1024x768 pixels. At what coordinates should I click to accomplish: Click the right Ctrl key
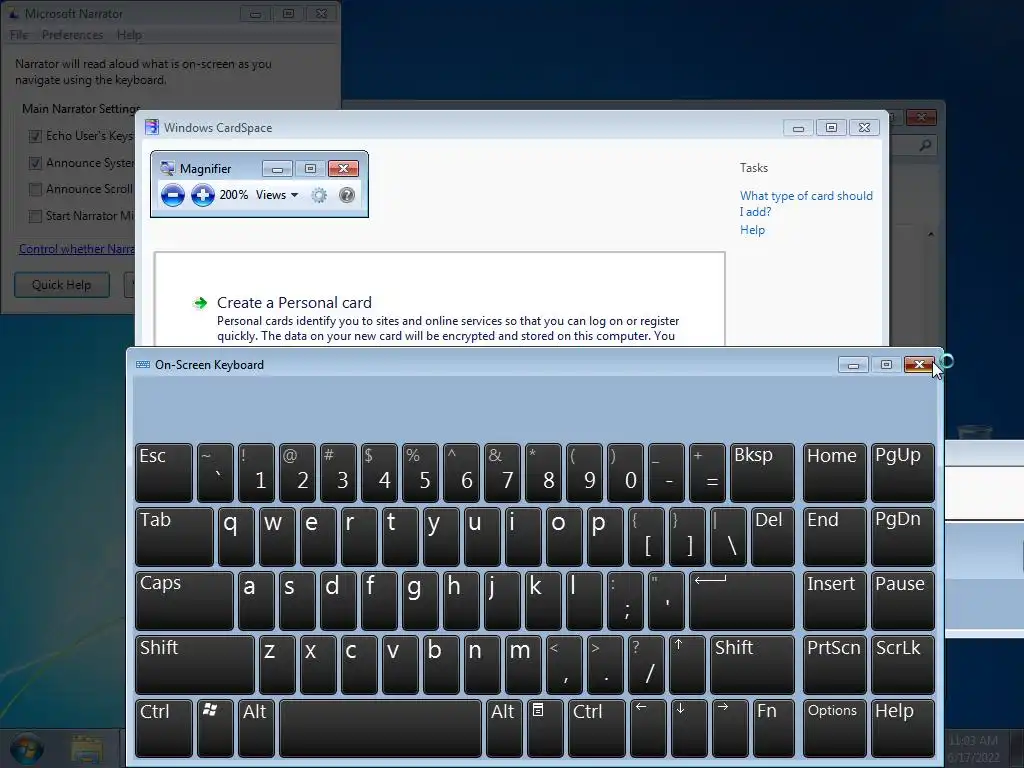[597, 728]
